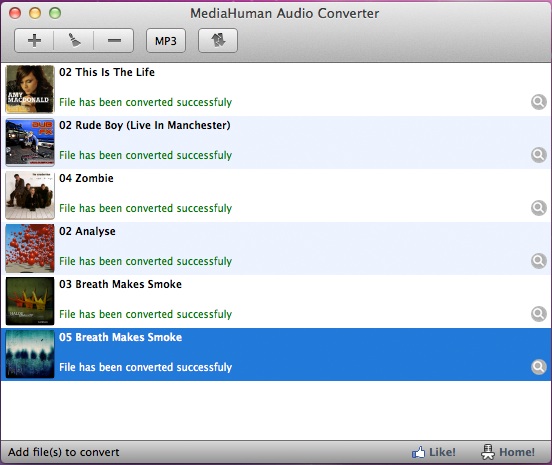Select the track title 04 Zombie

click(x=86, y=178)
